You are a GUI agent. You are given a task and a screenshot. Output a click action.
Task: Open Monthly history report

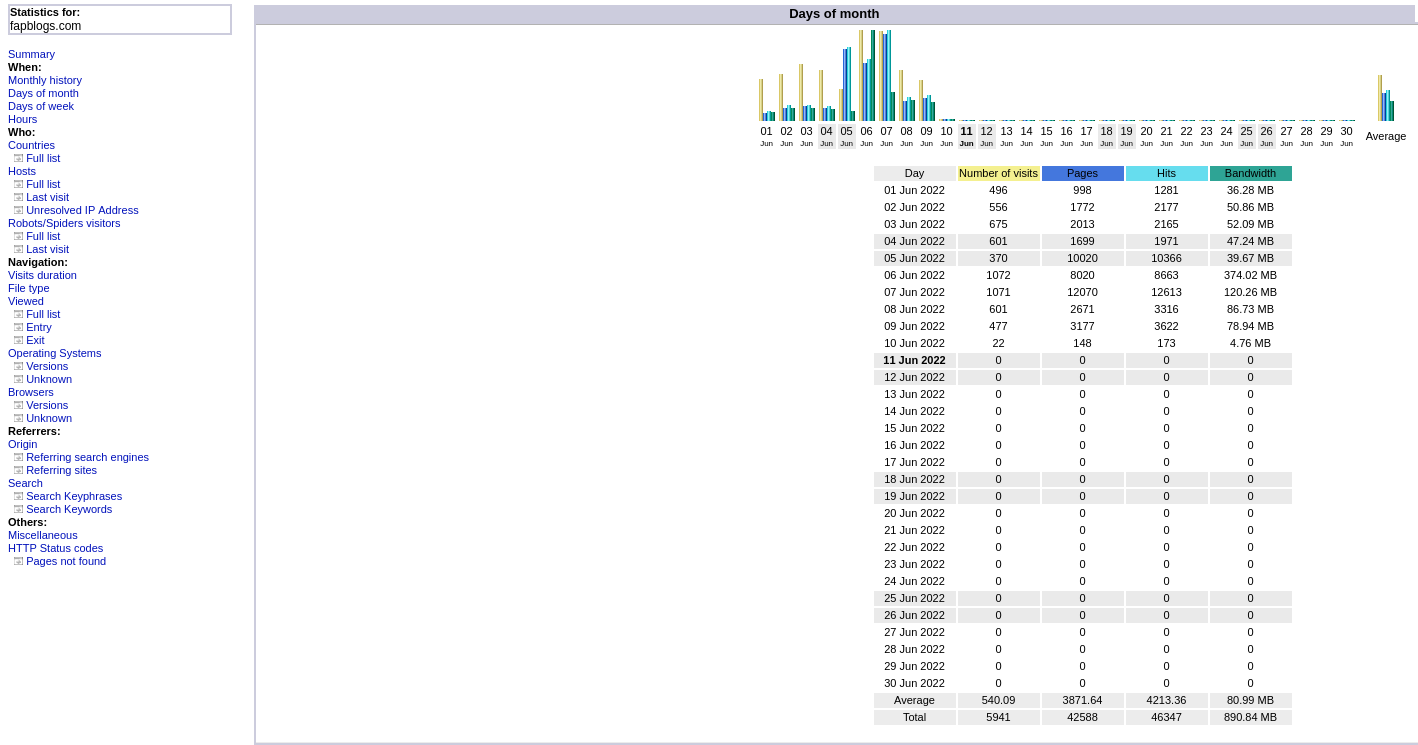pyautogui.click(x=45, y=80)
